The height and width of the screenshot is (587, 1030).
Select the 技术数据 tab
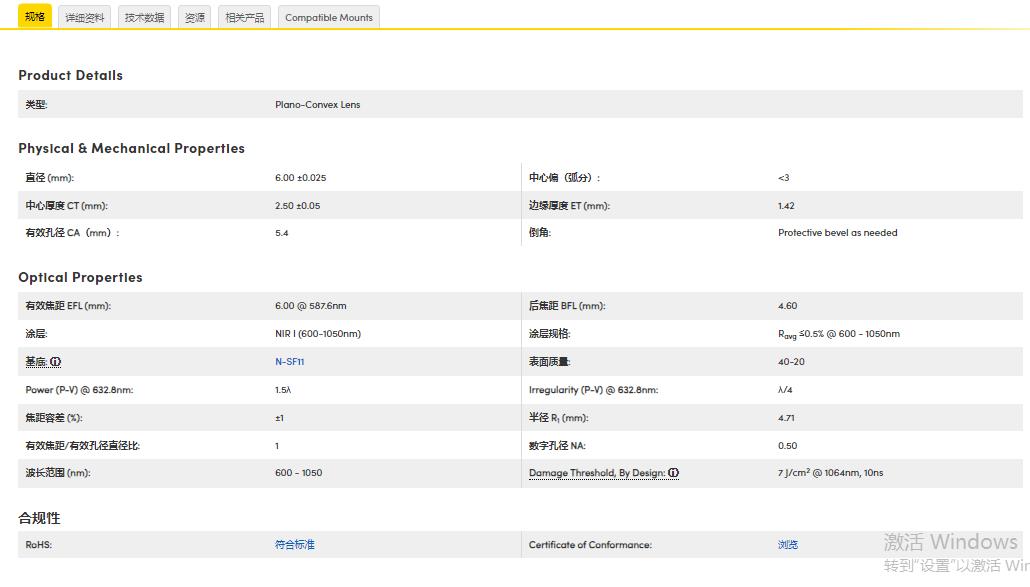coord(144,18)
